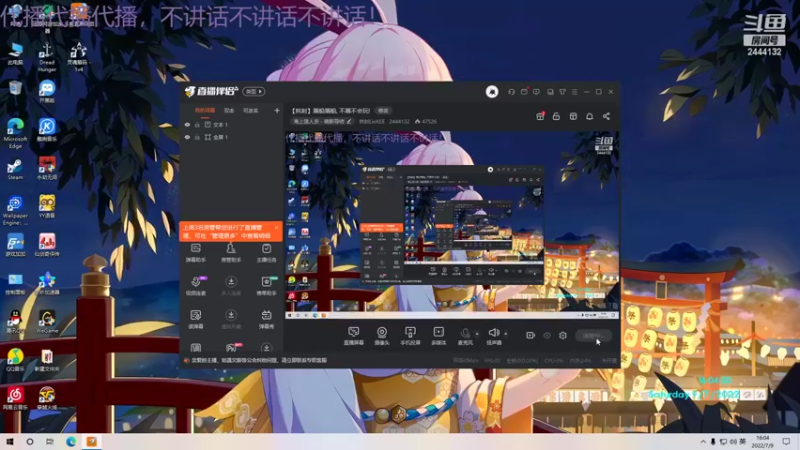Expand the microphone volume arrow
Screen dimensions: 800x450
point(477,334)
